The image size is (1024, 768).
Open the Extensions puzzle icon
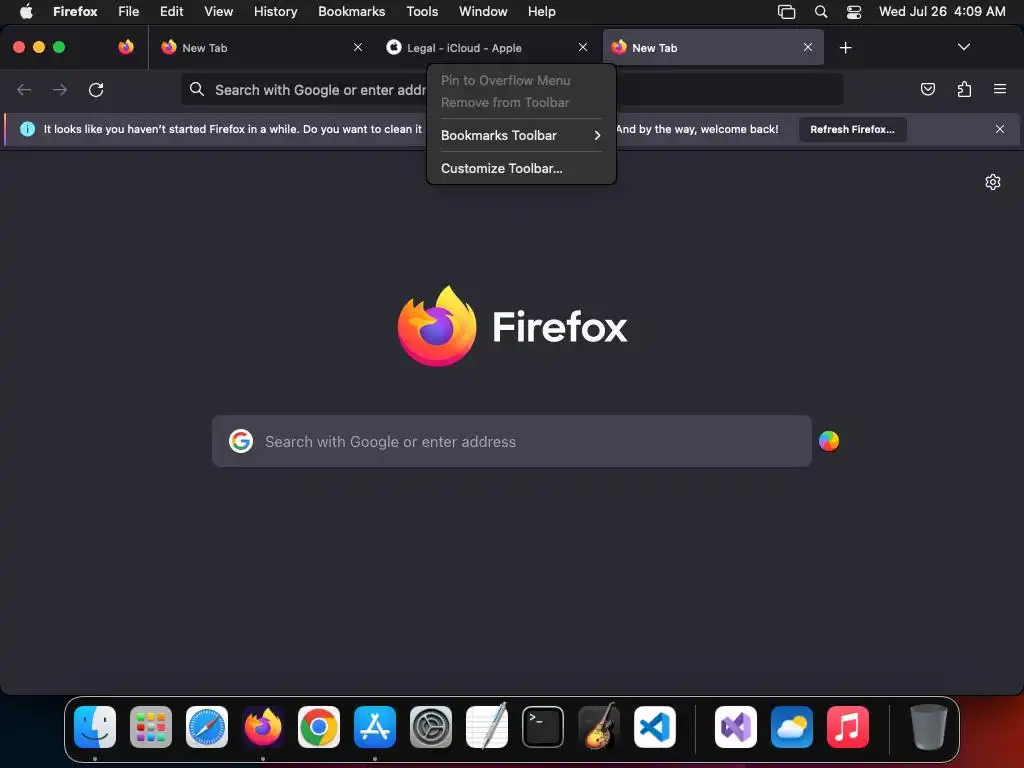964,89
